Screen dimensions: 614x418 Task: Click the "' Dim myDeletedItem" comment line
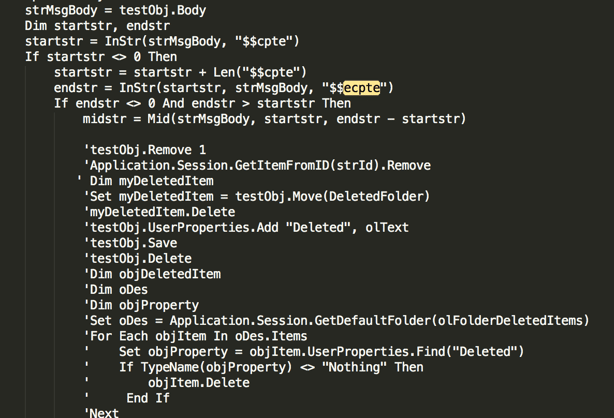tap(145, 181)
